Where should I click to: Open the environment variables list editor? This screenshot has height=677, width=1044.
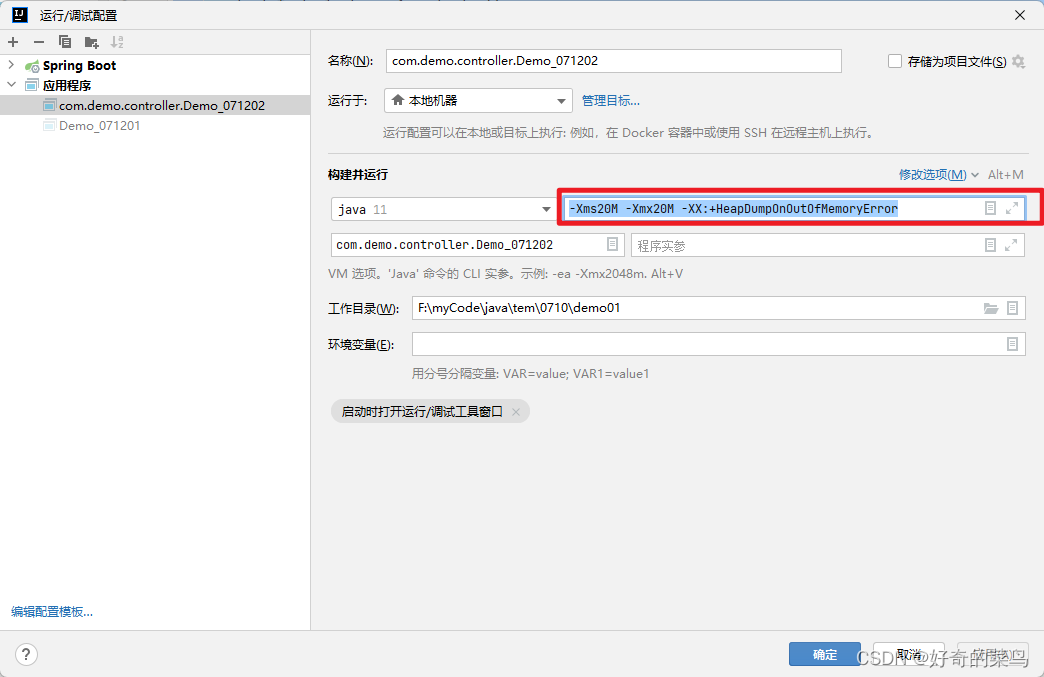pyautogui.click(x=1012, y=344)
